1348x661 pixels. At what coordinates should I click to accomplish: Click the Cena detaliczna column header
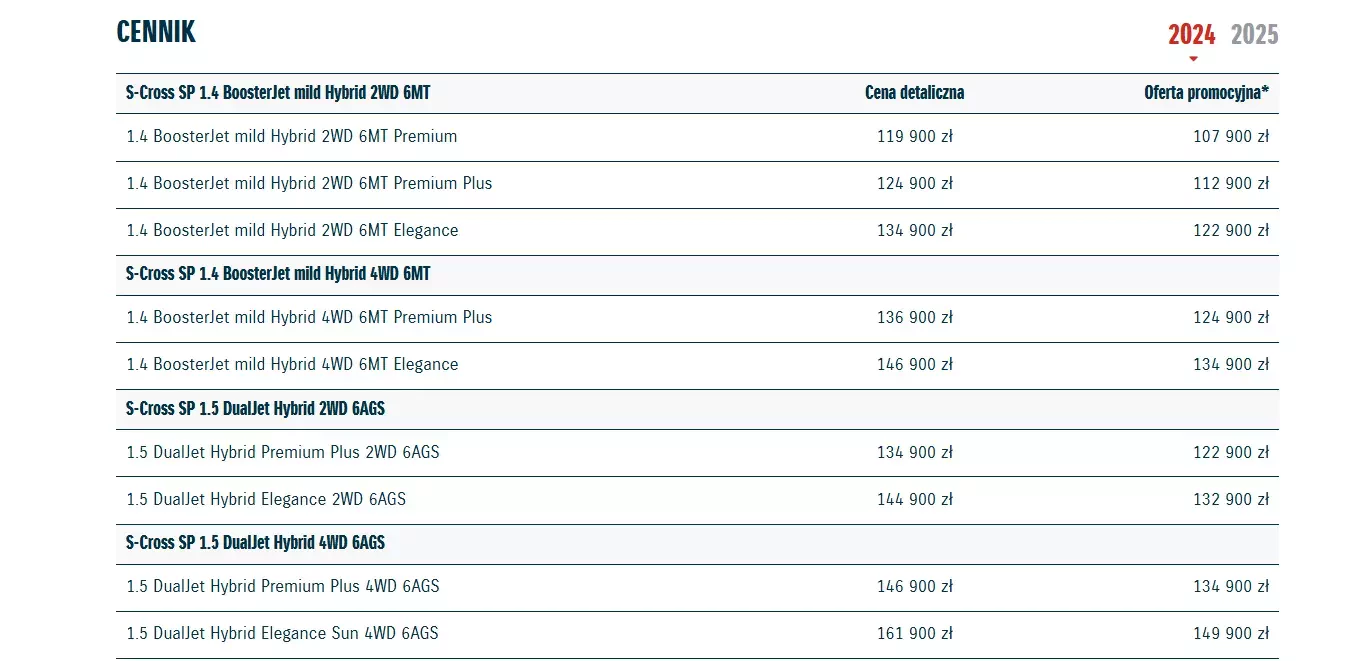pyautogui.click(x=914, y=93)
